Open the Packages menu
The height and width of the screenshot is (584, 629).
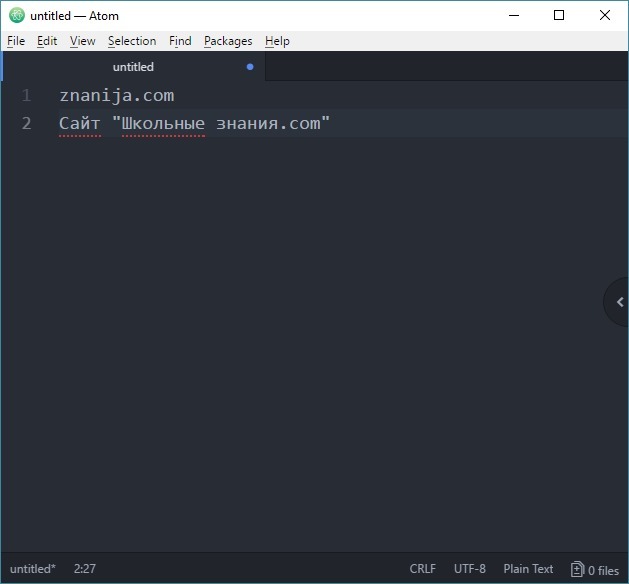coord(228,41)
